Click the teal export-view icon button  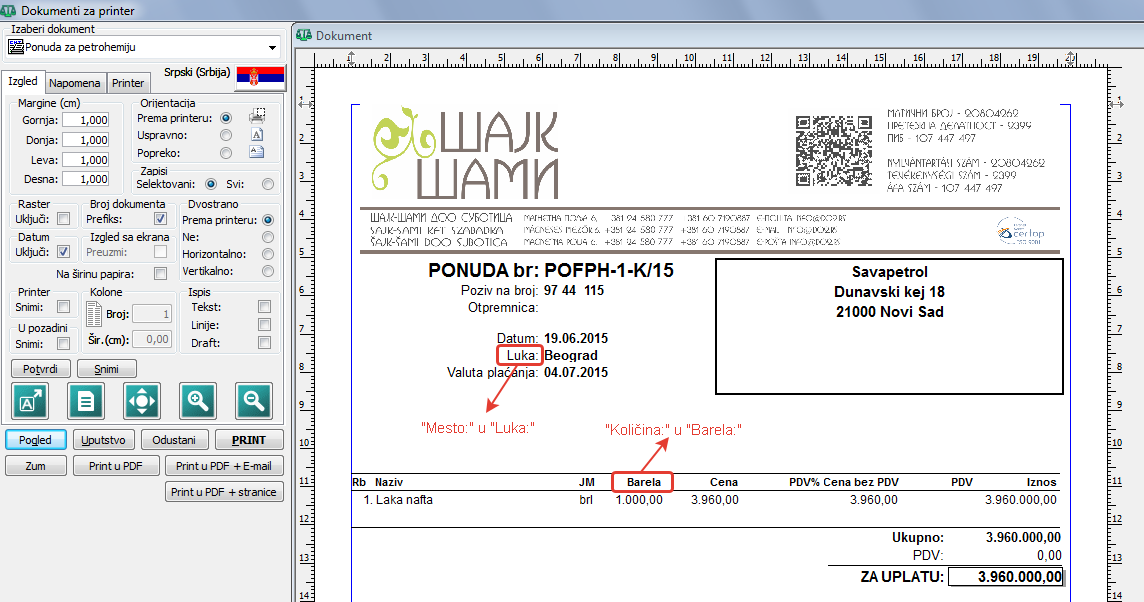point(30,402)
